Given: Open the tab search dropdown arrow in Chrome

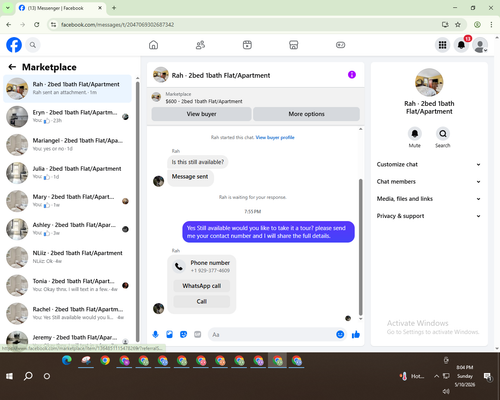Looking at the screenshot, I should [x=8, y=8].
